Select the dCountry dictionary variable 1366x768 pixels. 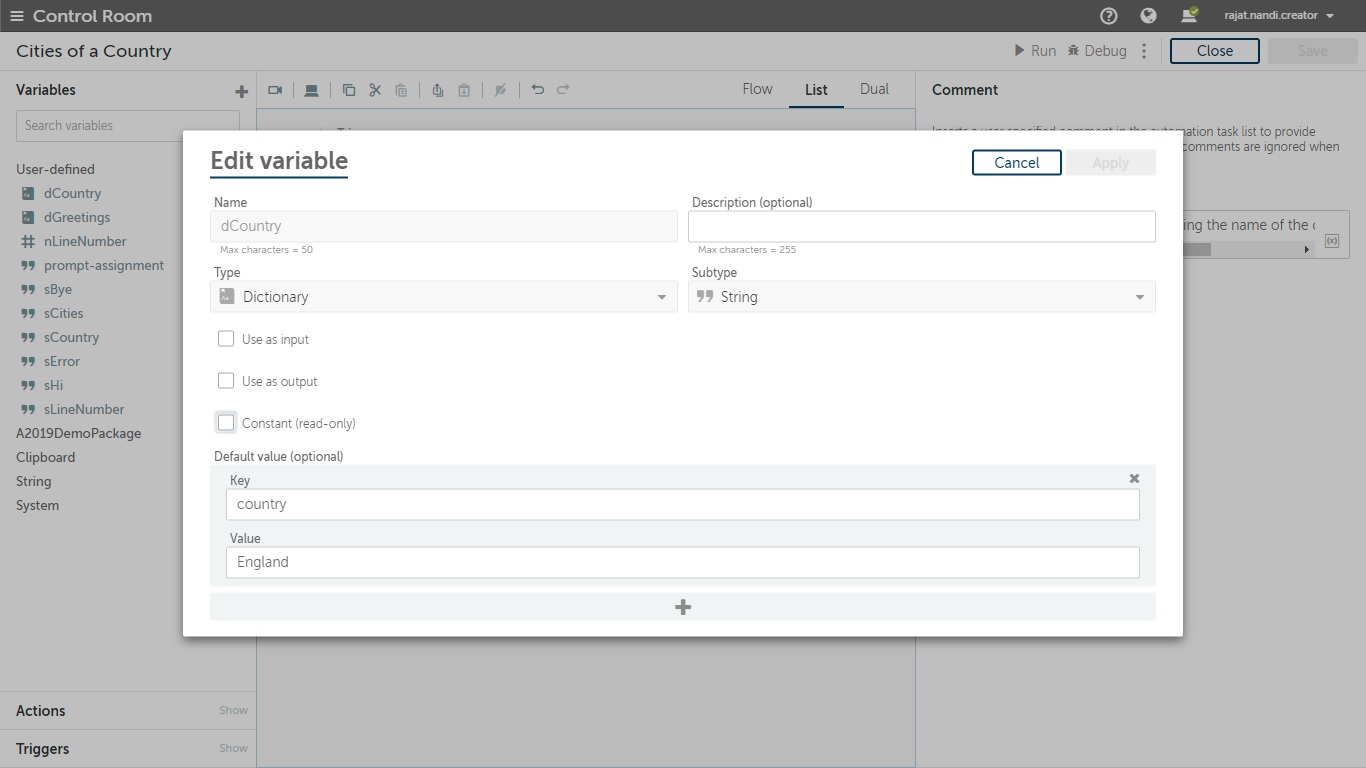(x=72, y=193)
